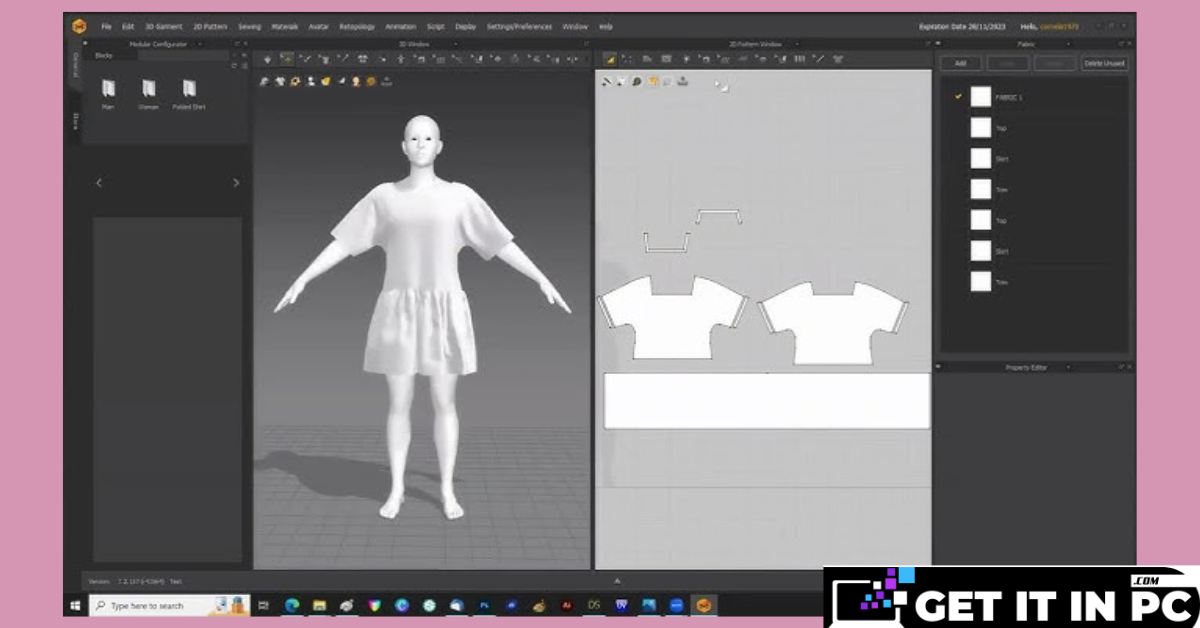Image resolution: width=1200 pixels, height=628 pixels.
Task: Click the Marvelous Designer logo icon
Action: point(79,26)
